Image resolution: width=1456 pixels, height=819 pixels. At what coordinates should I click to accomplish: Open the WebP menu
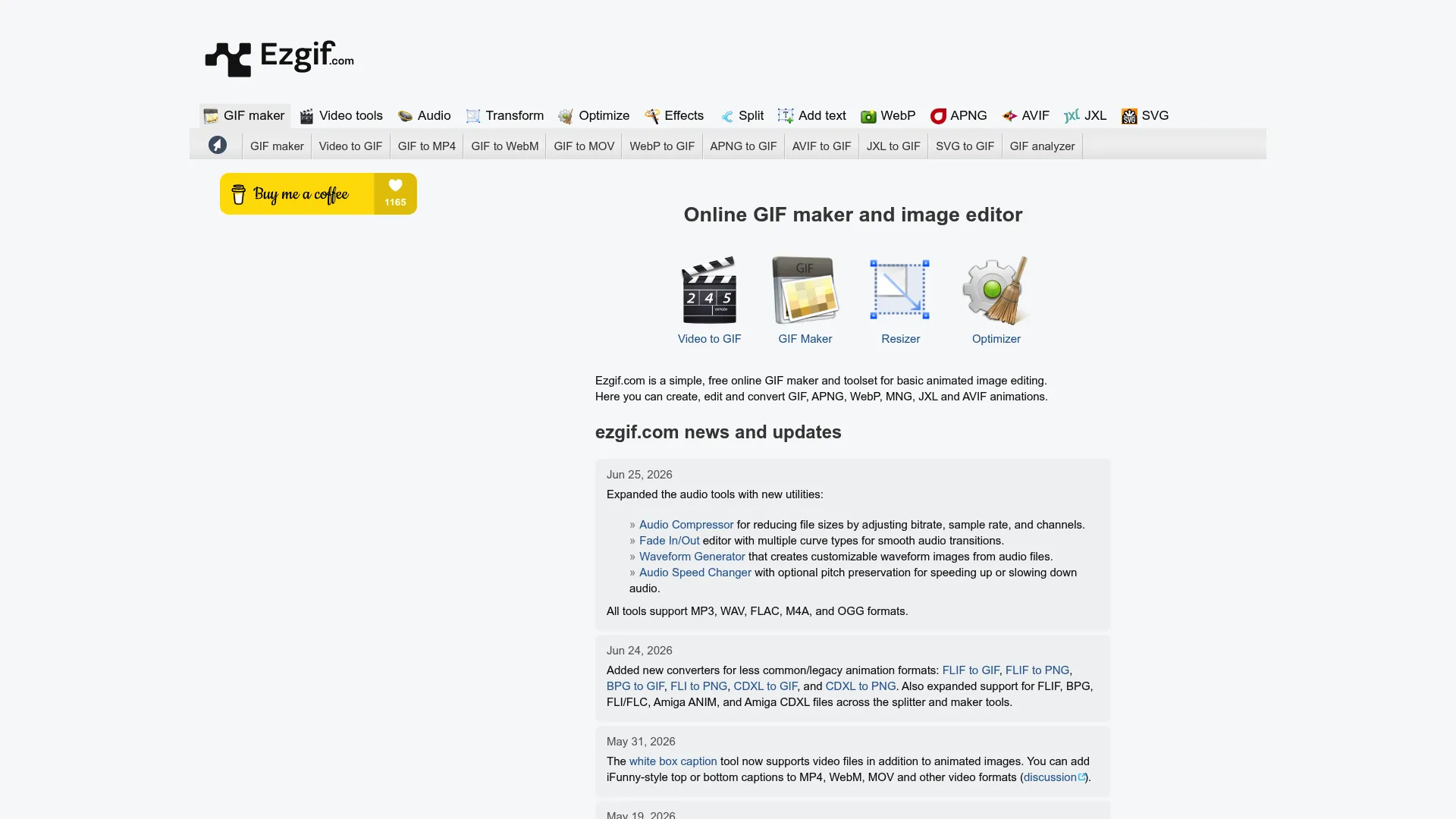[888, 115]
